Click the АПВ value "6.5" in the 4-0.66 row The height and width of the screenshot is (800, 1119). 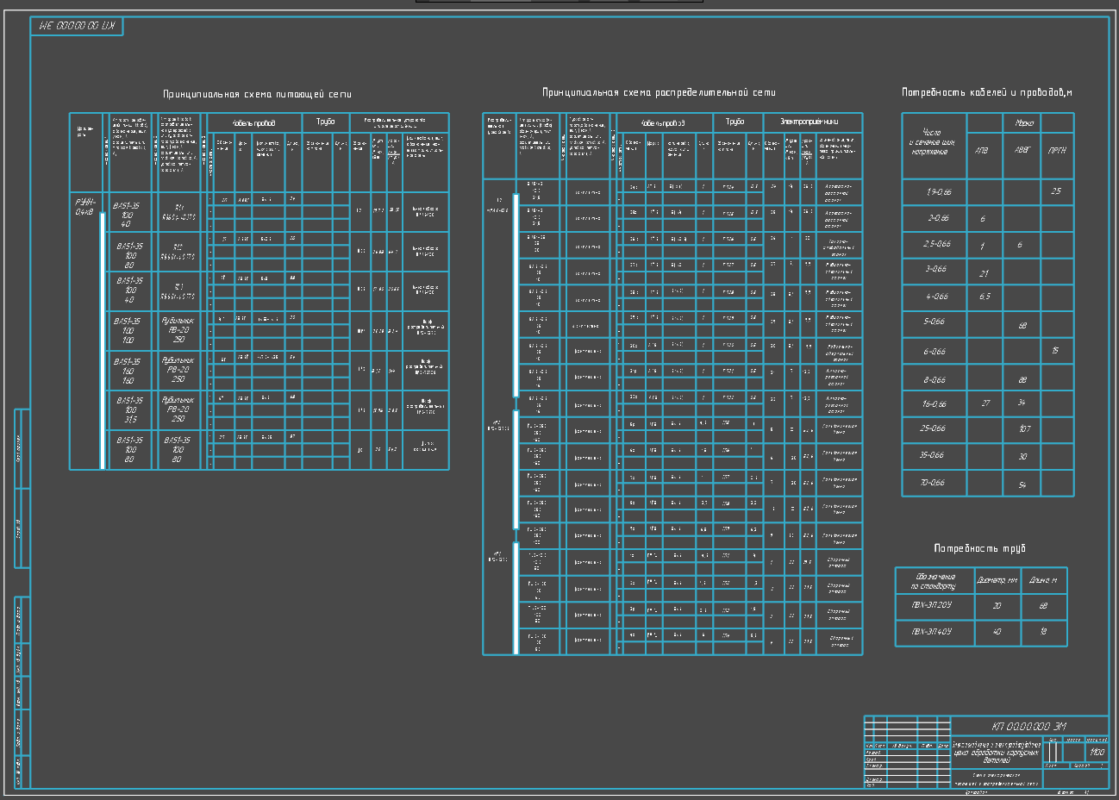pyautogui.click(x=985, y=297)
